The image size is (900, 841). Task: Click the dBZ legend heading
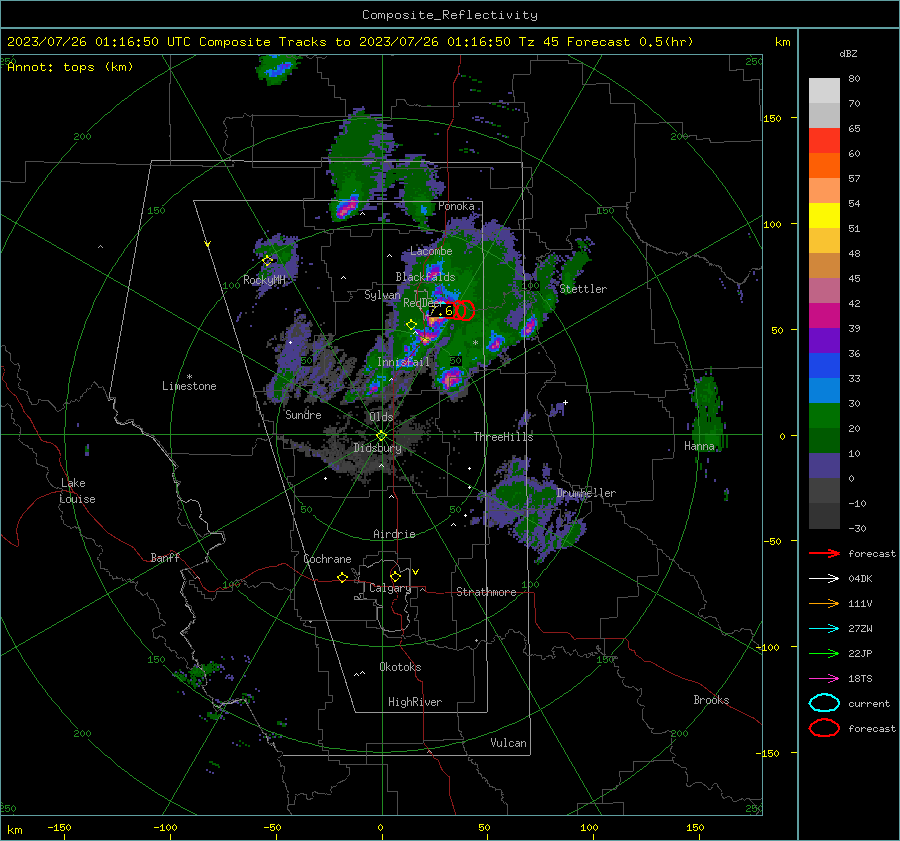coord(848,54)
